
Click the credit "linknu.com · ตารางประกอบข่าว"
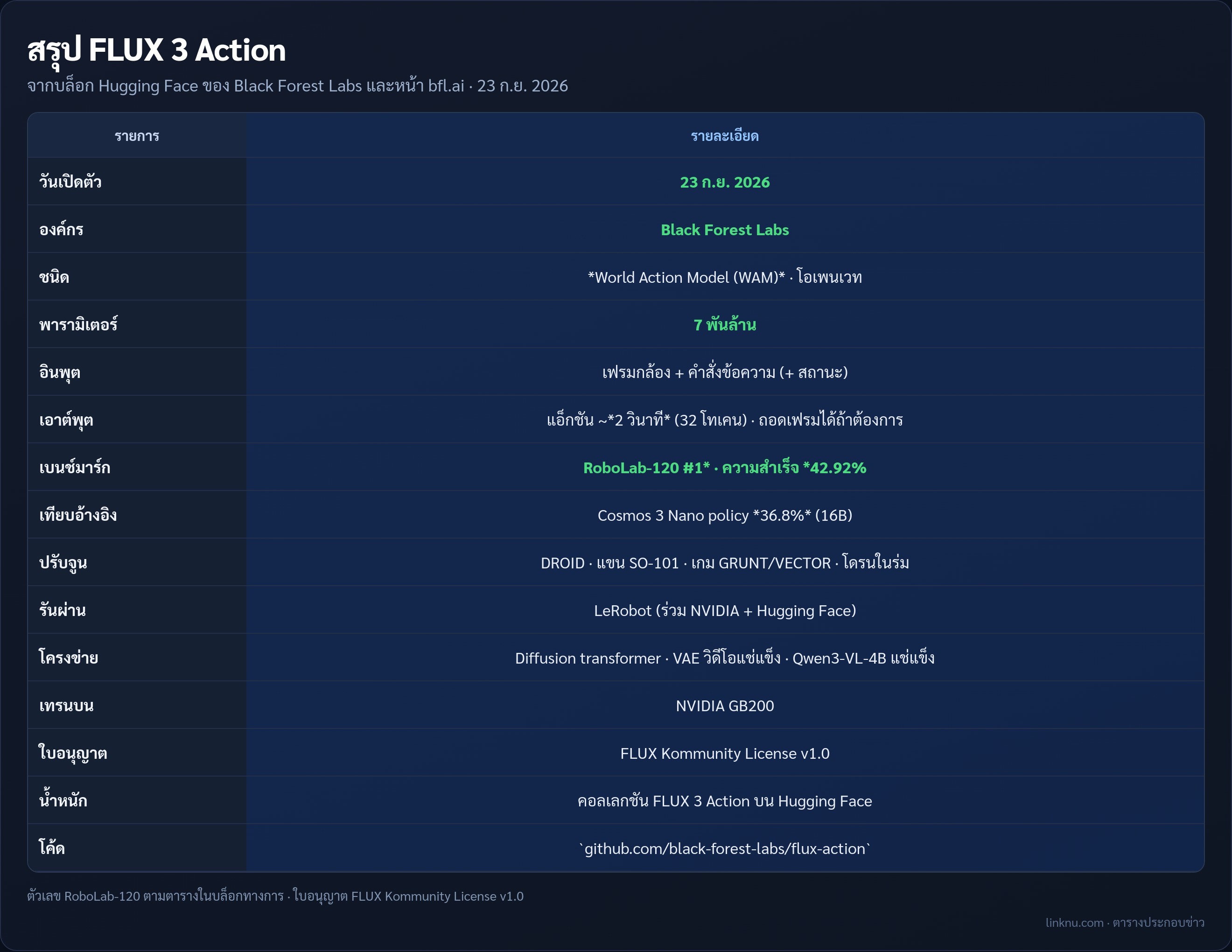pos(1125,923)
